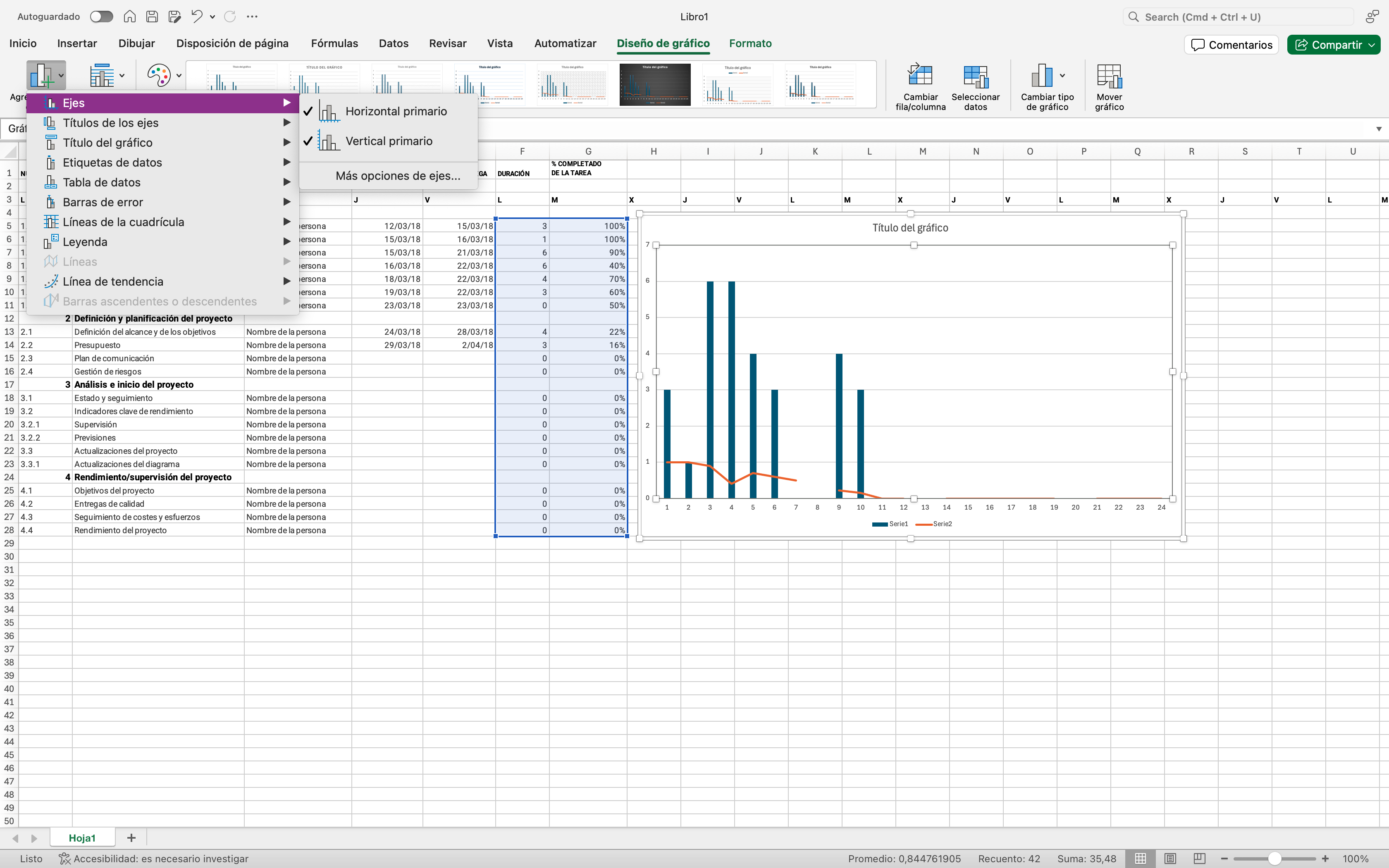Switch to the Formato ribbon tab

tap(750, 43)
